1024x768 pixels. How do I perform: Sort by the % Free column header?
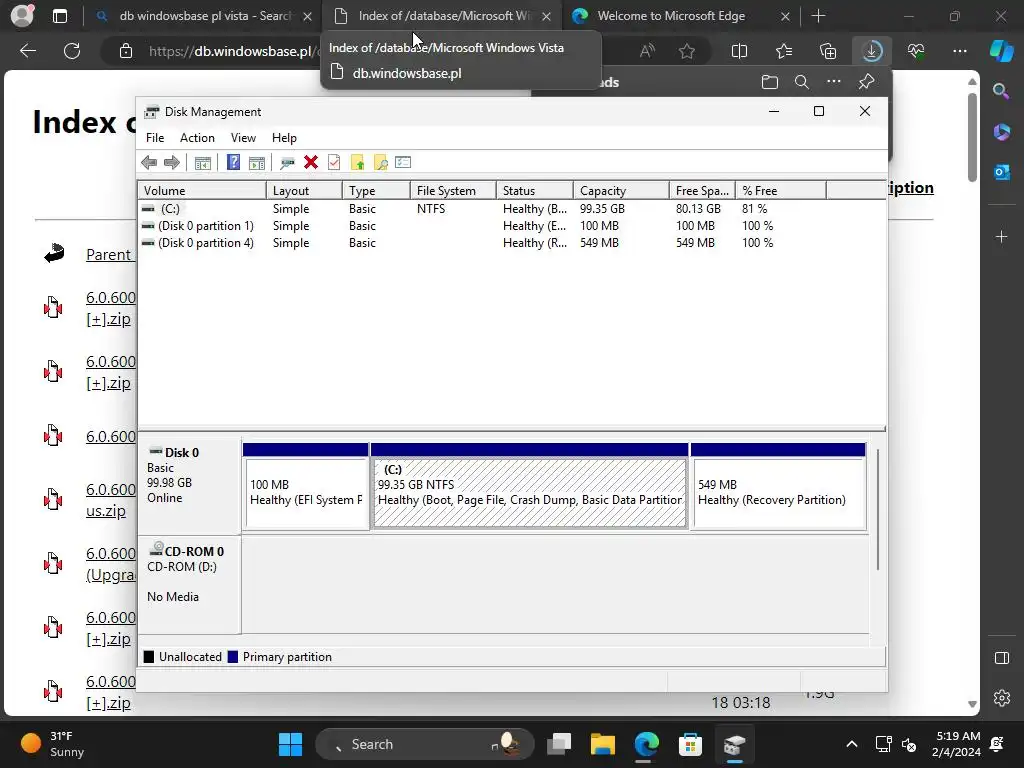780,191
